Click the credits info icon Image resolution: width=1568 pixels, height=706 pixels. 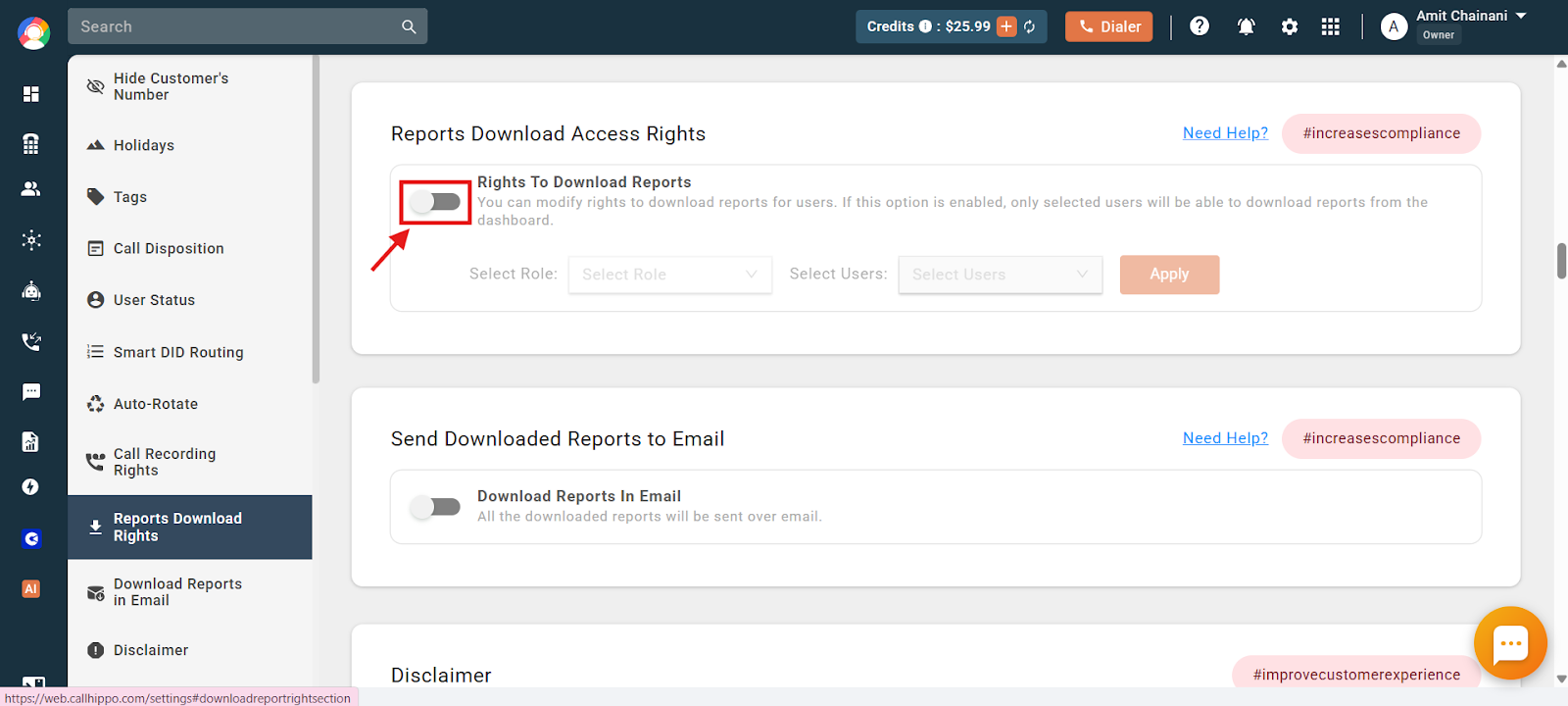(925, 26)
